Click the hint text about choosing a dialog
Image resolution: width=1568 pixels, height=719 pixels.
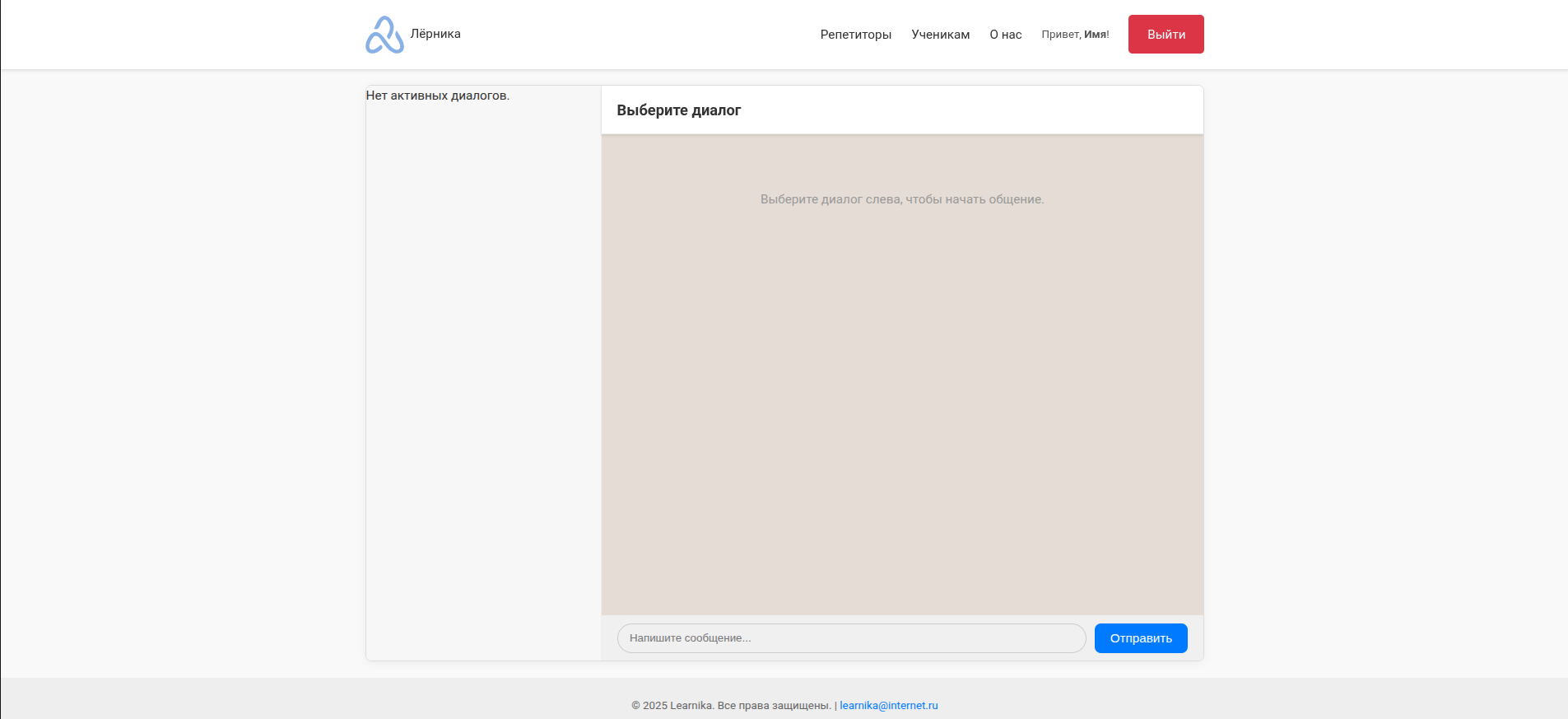click(x=901, y=199)
